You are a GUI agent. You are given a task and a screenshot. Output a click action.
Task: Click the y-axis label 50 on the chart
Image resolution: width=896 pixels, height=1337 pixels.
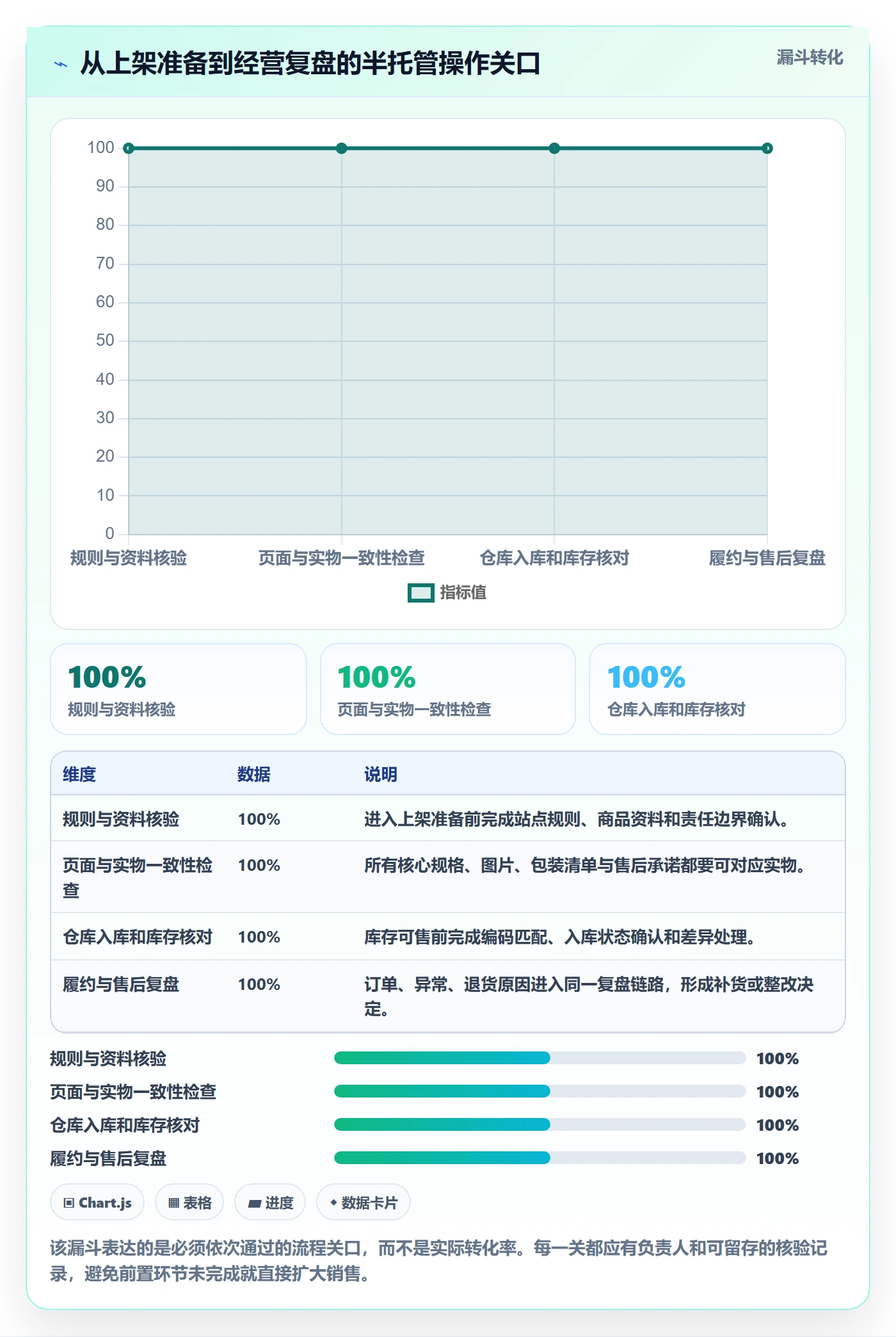click(x=105, y=341)
